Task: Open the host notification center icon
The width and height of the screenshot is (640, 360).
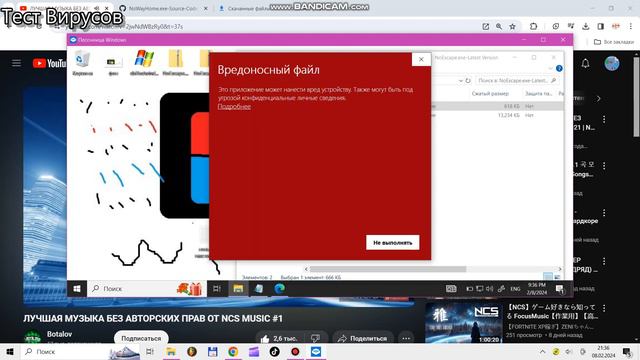Action: 627,351
